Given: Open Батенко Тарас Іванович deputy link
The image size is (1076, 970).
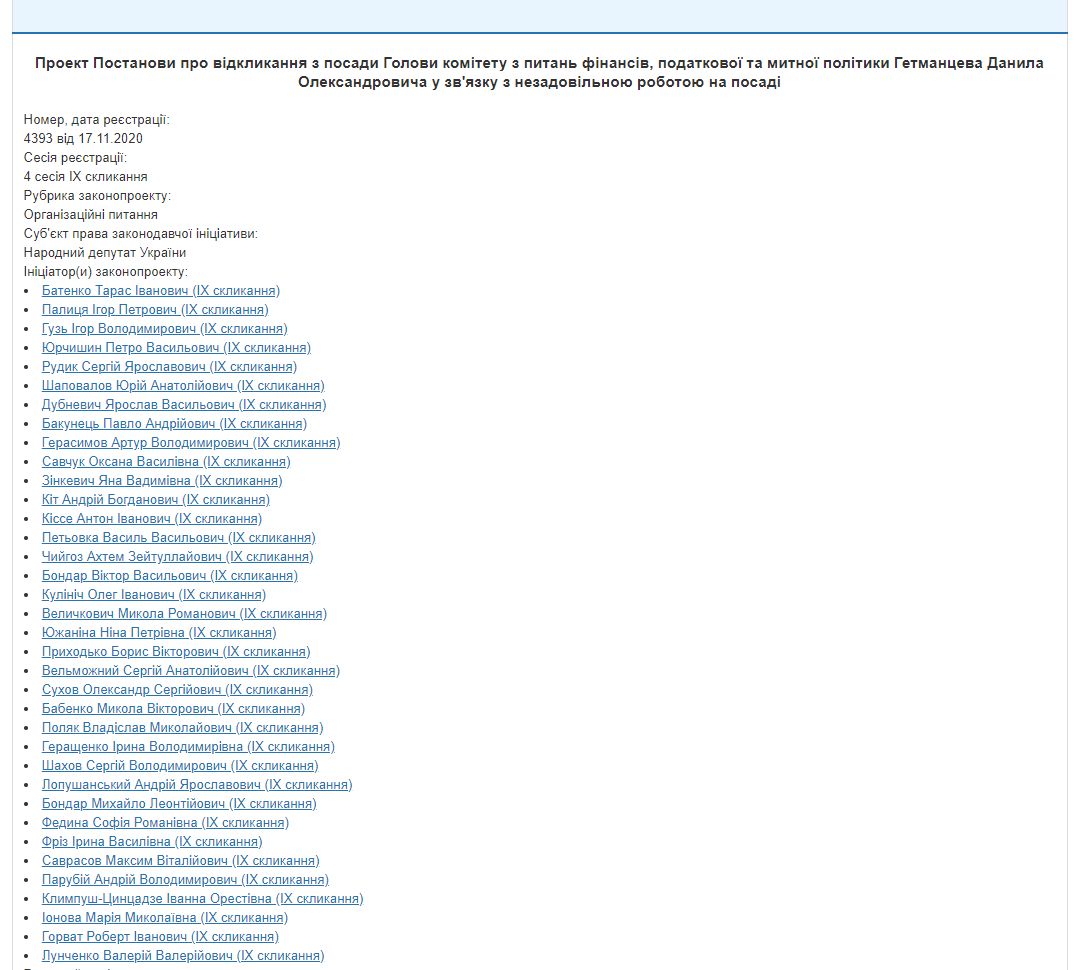Looking at the screenshot, I should (161, 291).
